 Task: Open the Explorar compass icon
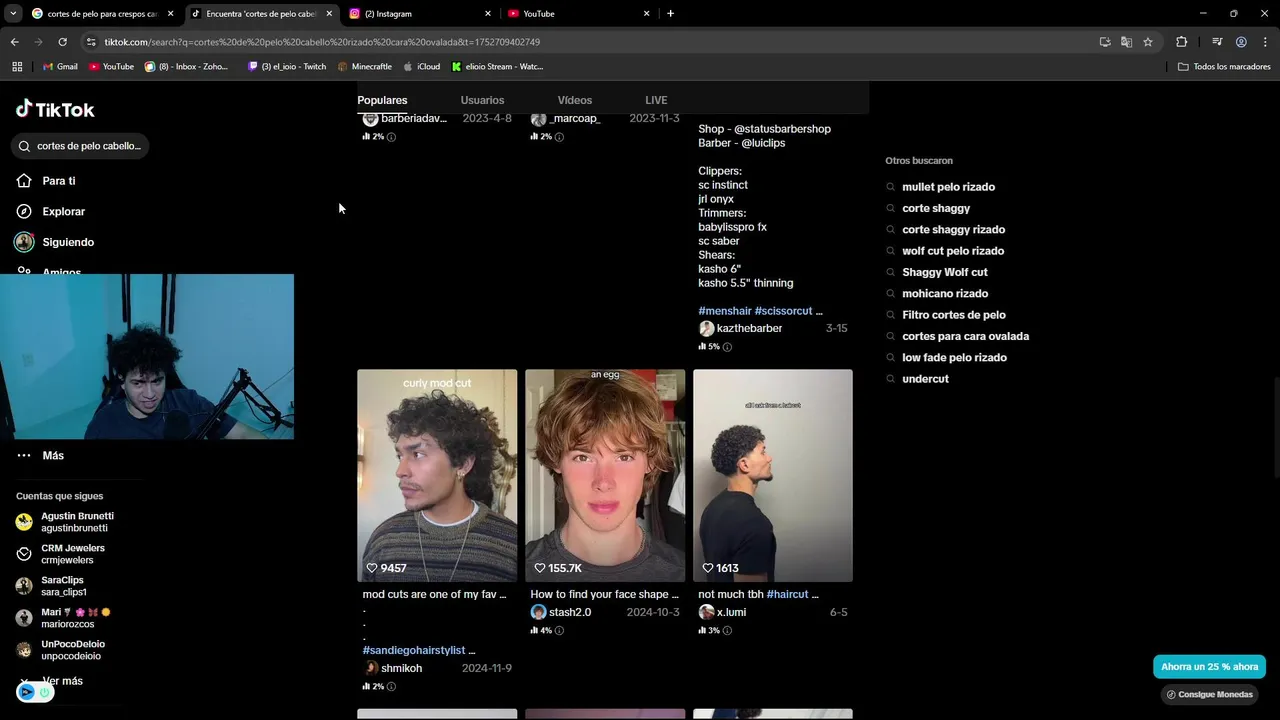tap(24, 211)
